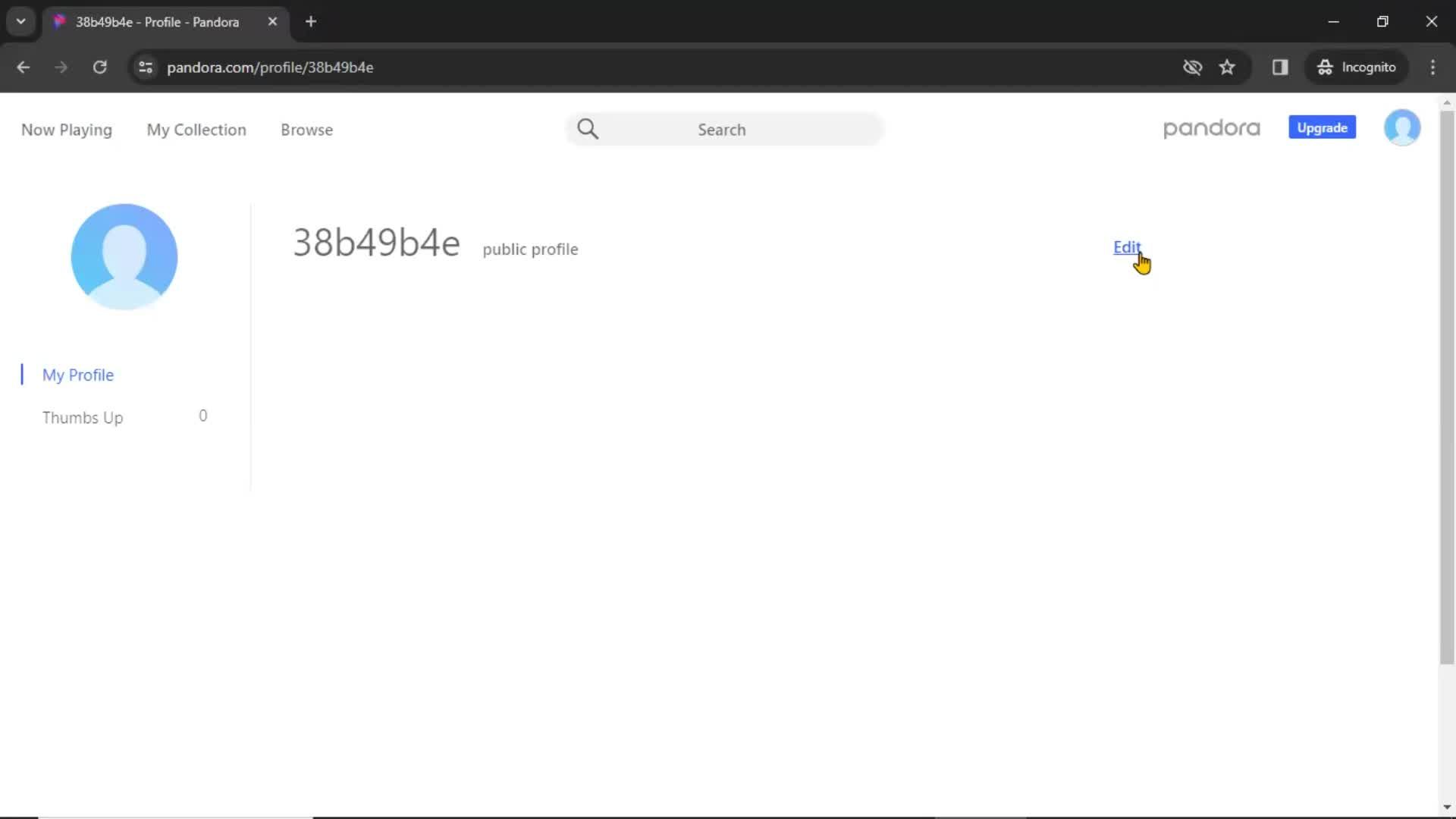
Task: Select Browse navigation menu item
Action: (x=307, y=129)
